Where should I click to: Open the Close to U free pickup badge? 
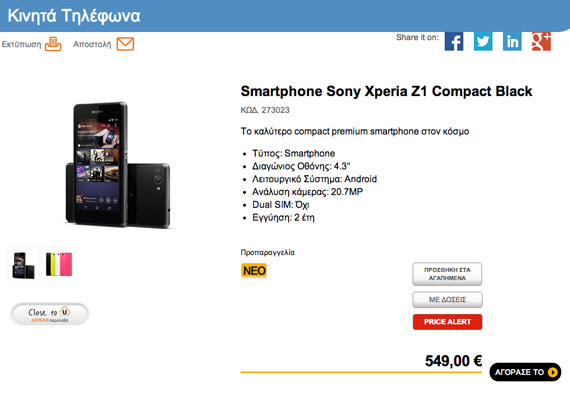(50, 314)
